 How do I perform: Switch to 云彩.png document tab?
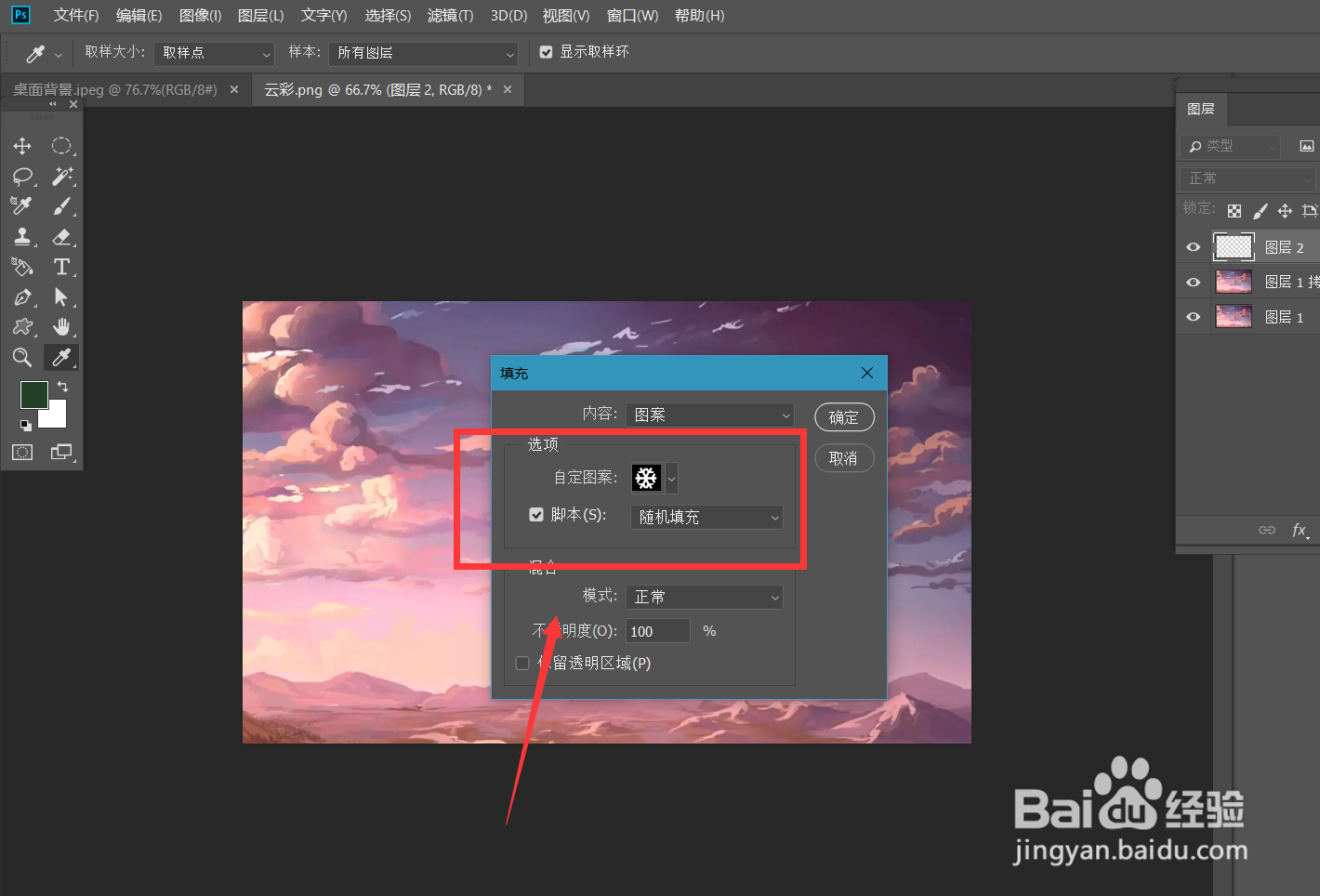pyautogui.click(x=378, y=90)
